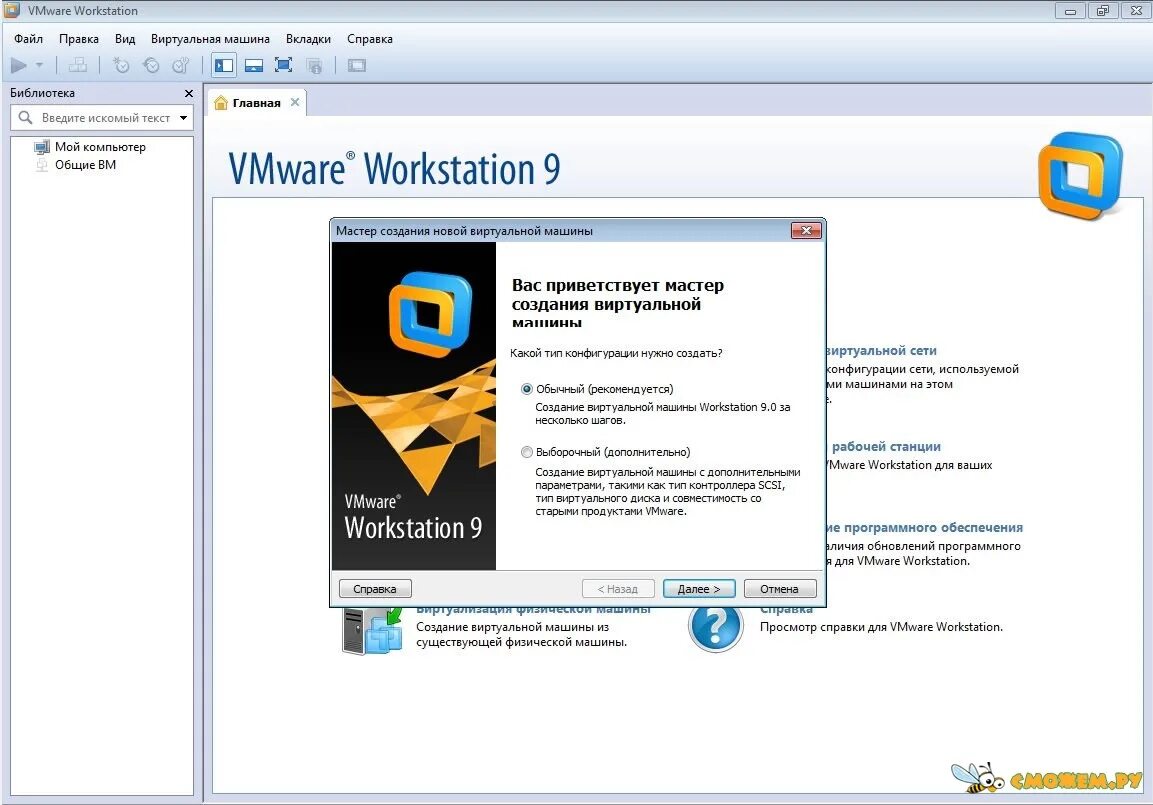This screenshot has height=805, width=1153.
Task: Click the search magnifier in the library panel
Action: [24, 117]
